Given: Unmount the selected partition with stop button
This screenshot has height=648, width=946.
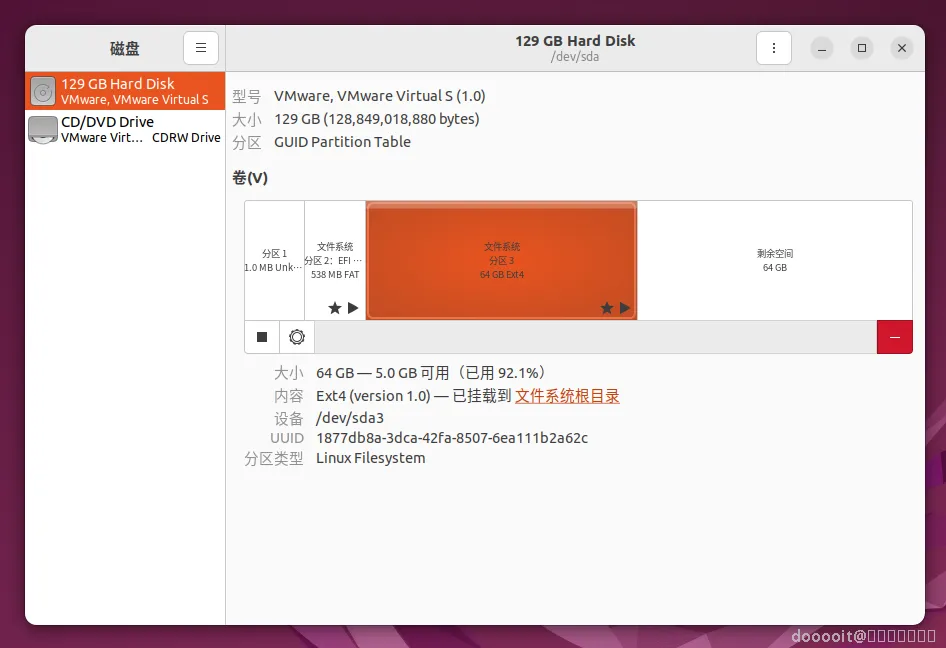Looking at the screenshot, I should click(262, 337).
